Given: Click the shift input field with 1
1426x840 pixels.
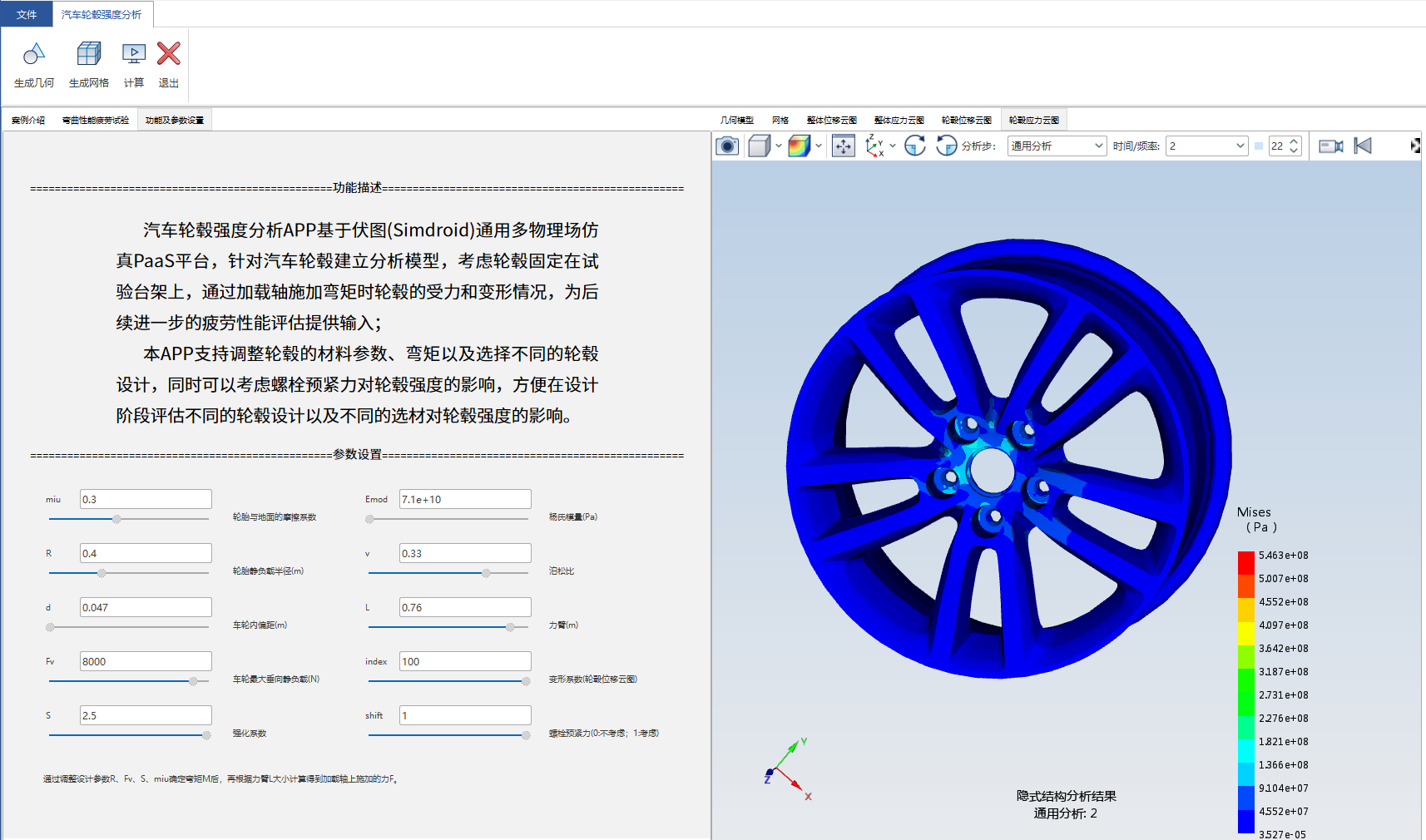Looking at the screenshot, I should (x=465, y=715).
